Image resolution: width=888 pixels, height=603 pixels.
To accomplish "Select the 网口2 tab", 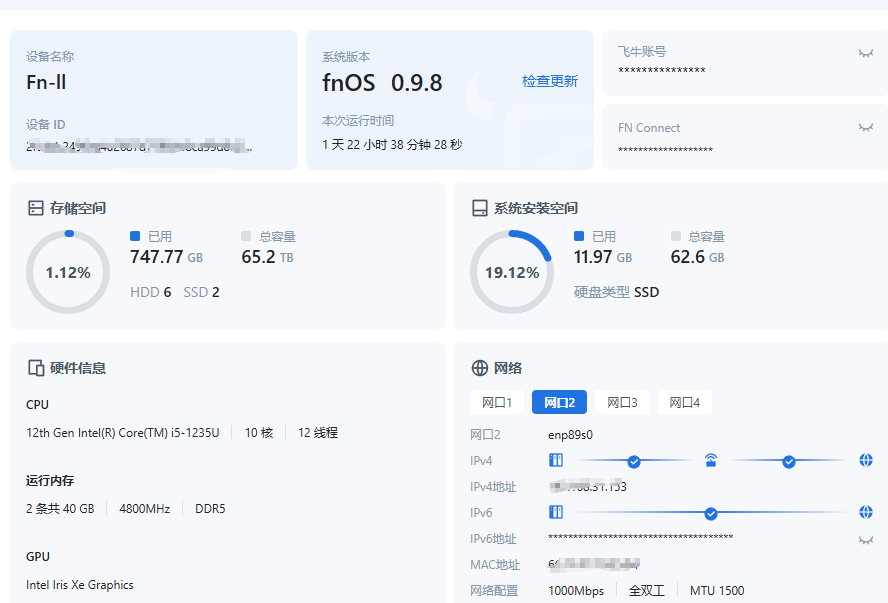I will coord(560,403).
